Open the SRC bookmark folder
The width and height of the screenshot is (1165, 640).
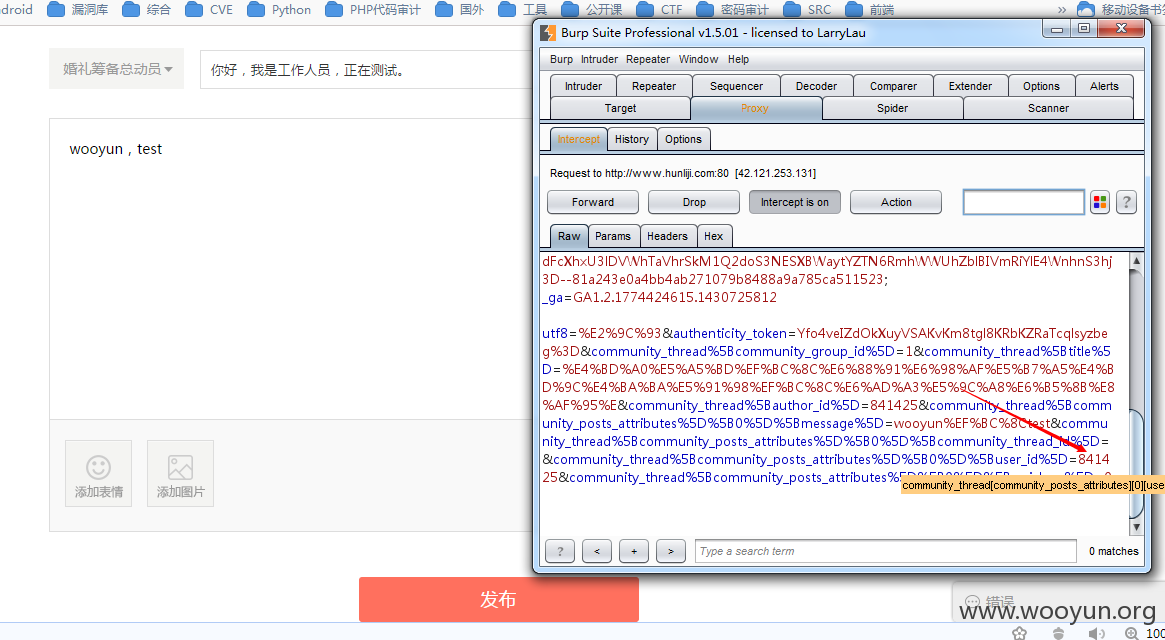click(x=808, y=10)
